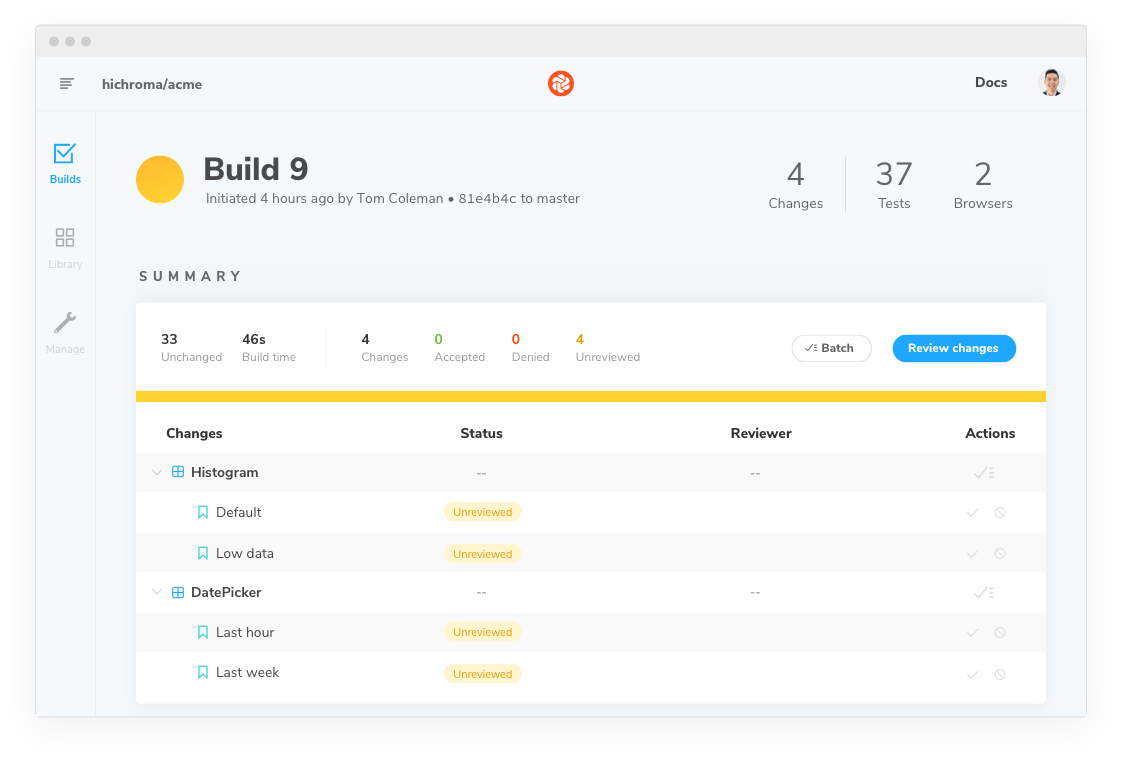The width and height of the screenshot is (1122, 762).
Task: Click the bookmark icon beside Last hour
Action: pyautogui.click(x=203, y=632)
